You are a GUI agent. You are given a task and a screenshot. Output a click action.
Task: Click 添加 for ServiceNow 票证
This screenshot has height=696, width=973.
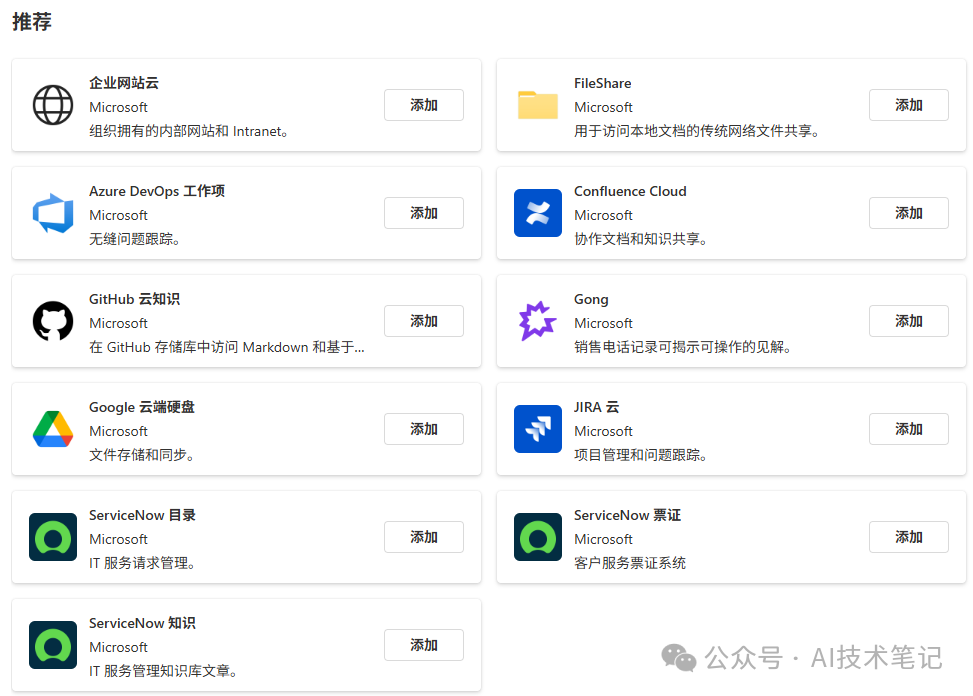click(908, 537)
